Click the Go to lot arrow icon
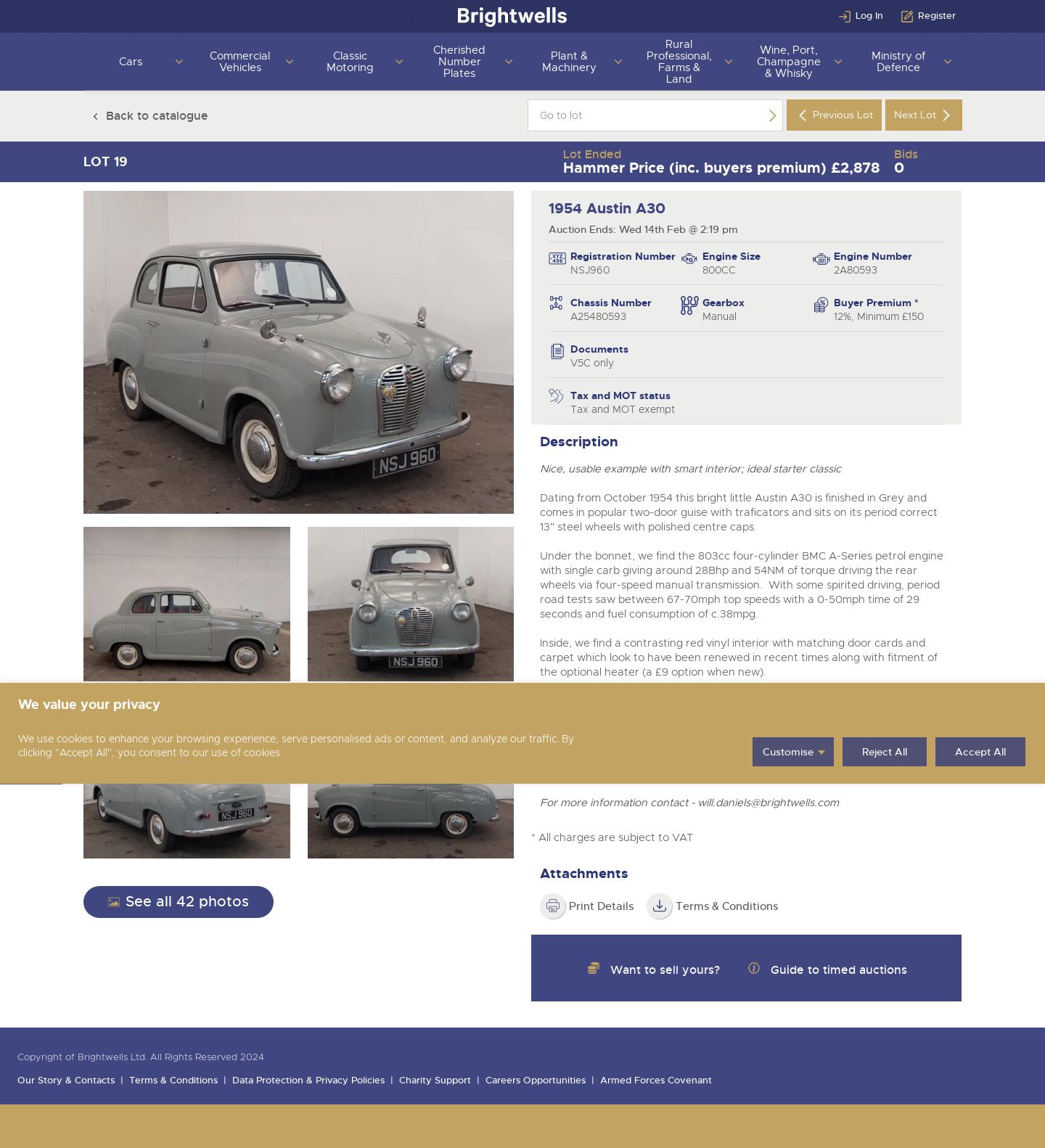Viewport: 1045px width, 1148px height. pos(772,115)
